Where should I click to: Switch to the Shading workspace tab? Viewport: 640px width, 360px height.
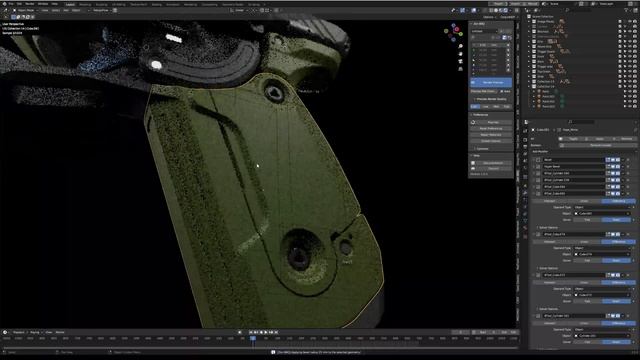(x=157, y=4)
